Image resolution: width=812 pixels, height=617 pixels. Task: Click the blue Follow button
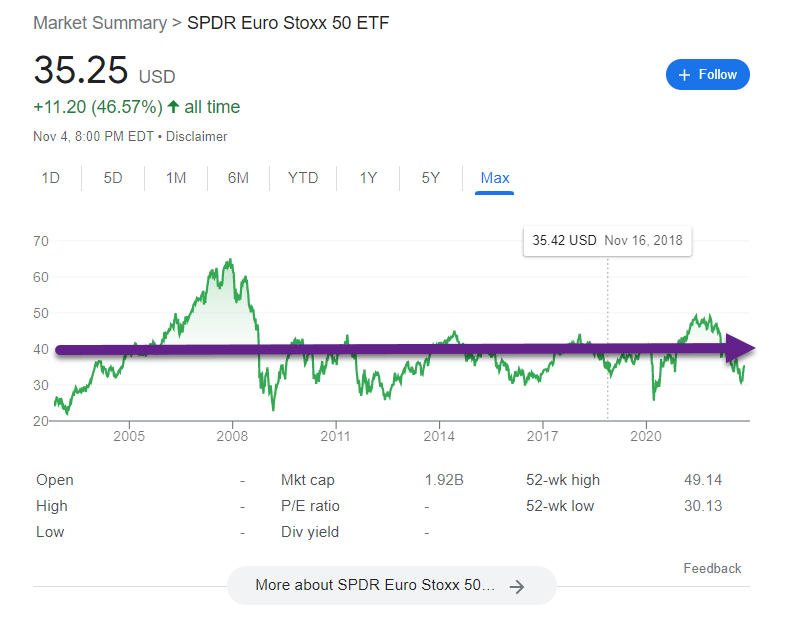point(707,75)
